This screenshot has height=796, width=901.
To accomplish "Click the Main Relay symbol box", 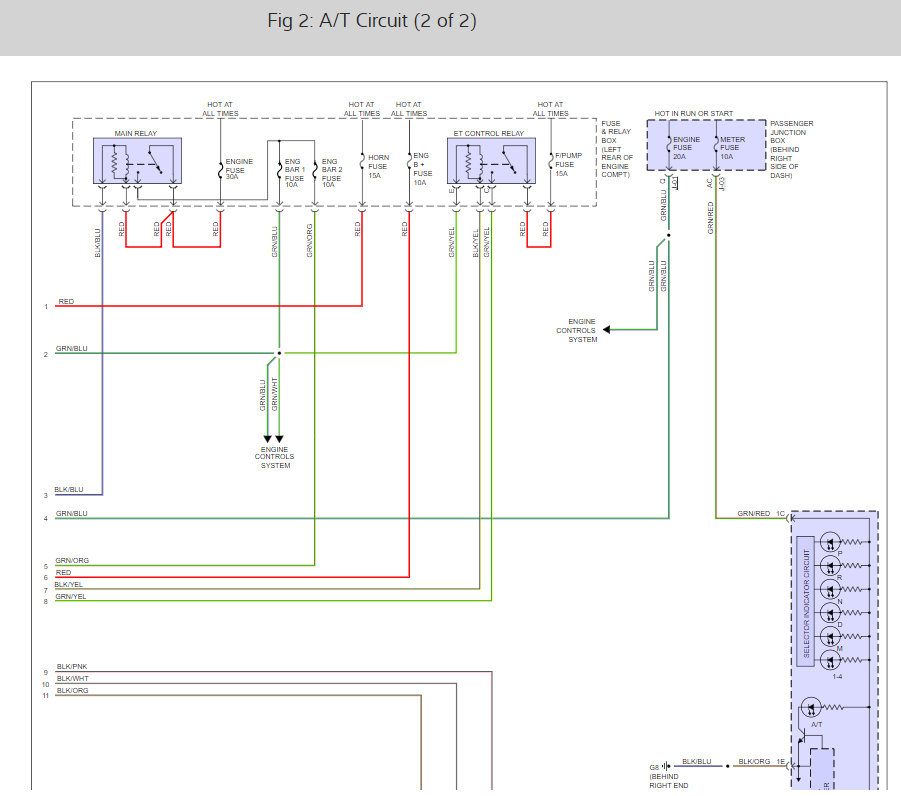I will (137, 161).
